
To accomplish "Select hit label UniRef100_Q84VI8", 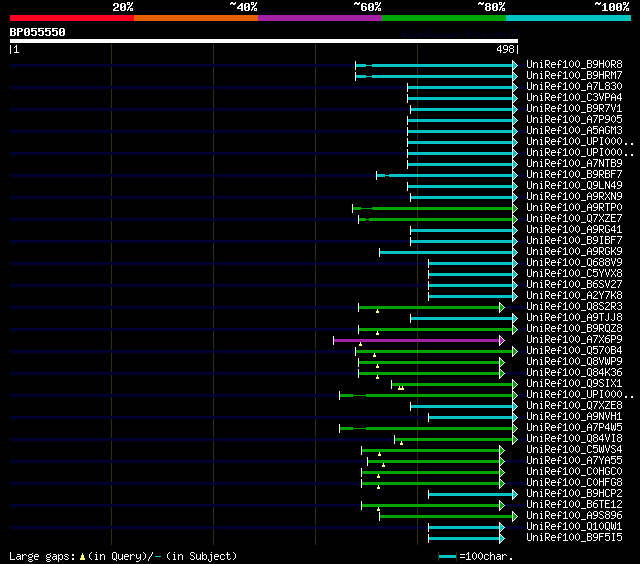I will click(x=574, y=439).
